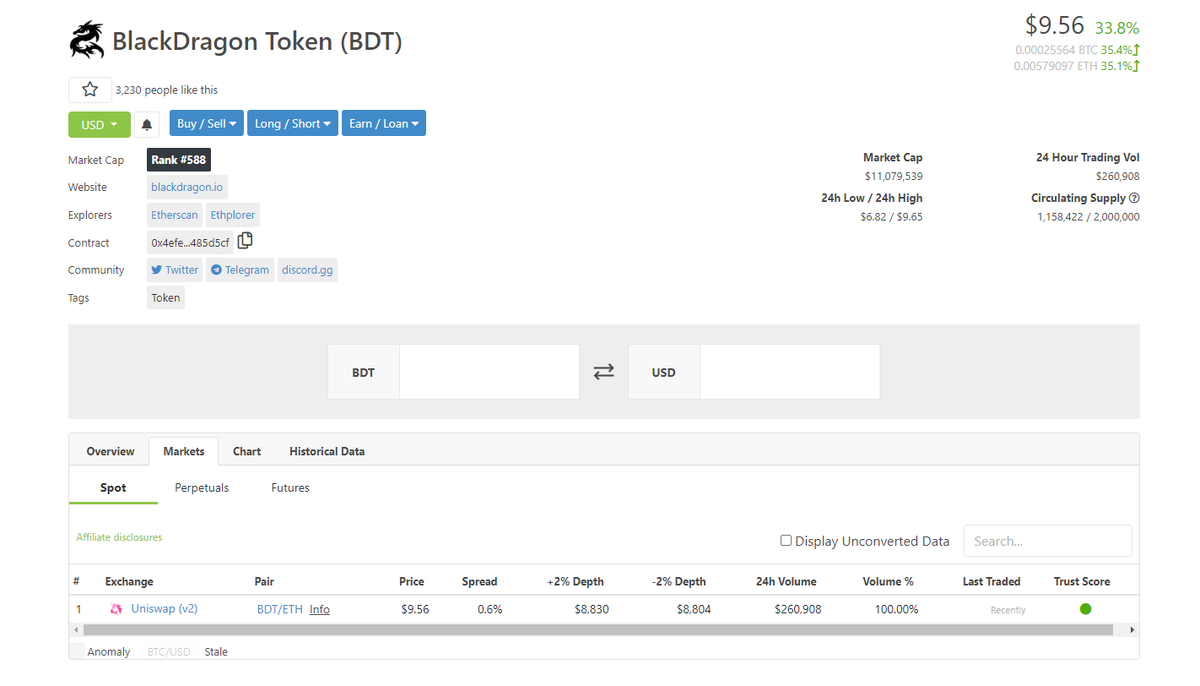The height and width of the screenshot is (686, 1200).
Task: Click the Uniswap unicorn logo icon
Action: 116,609
